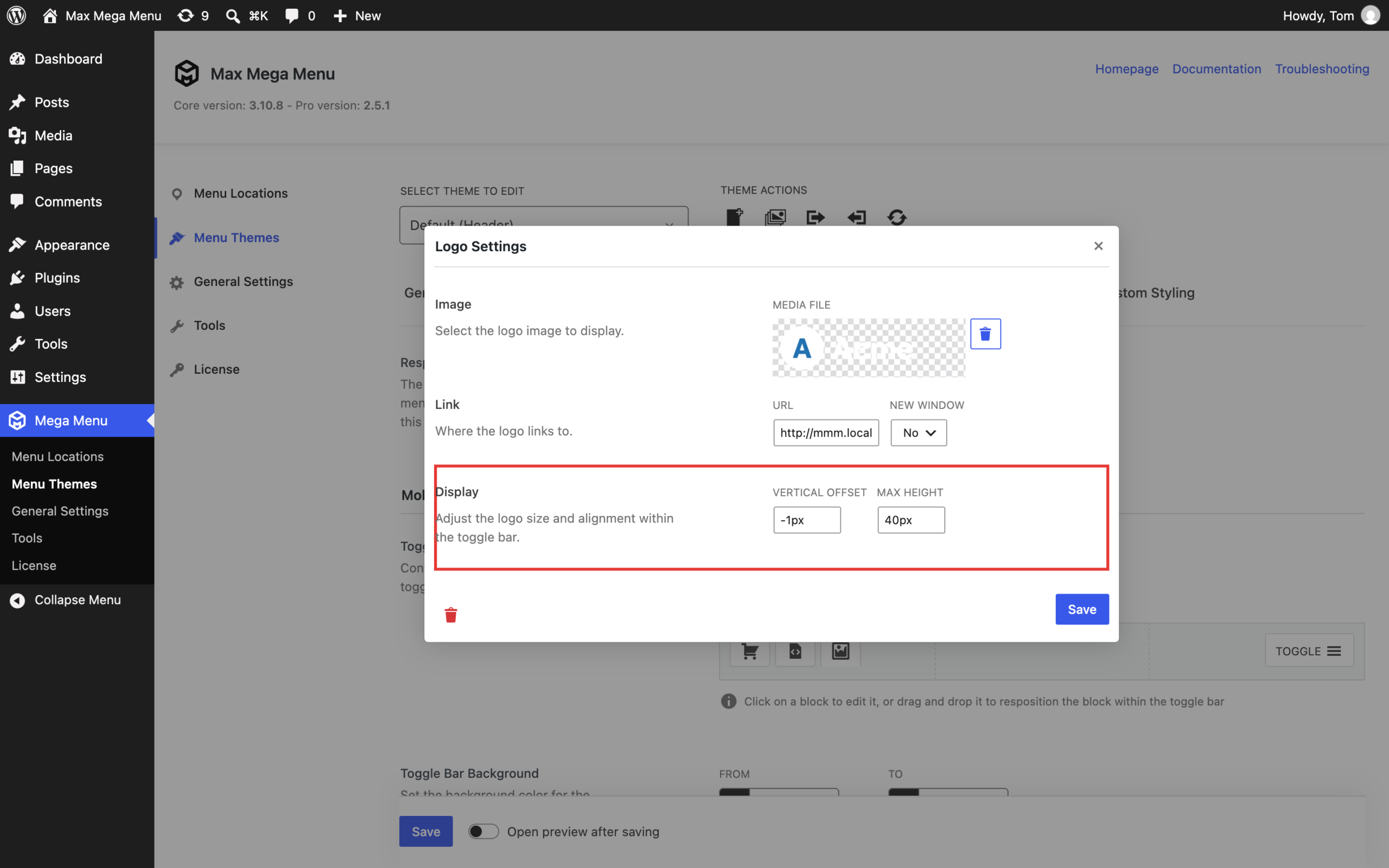The height and width of the screenshot is (868, 1389).
Task: Click the WordPress logo in admin bar
Action: 16,16
